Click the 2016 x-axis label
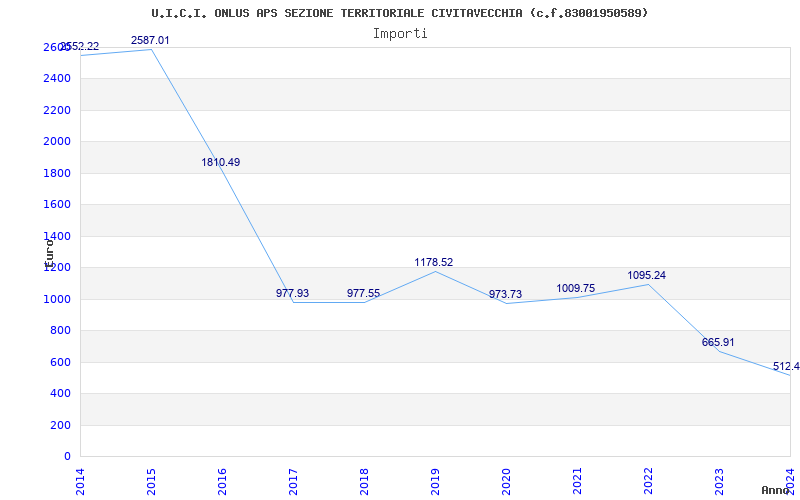 click(222, 481)
